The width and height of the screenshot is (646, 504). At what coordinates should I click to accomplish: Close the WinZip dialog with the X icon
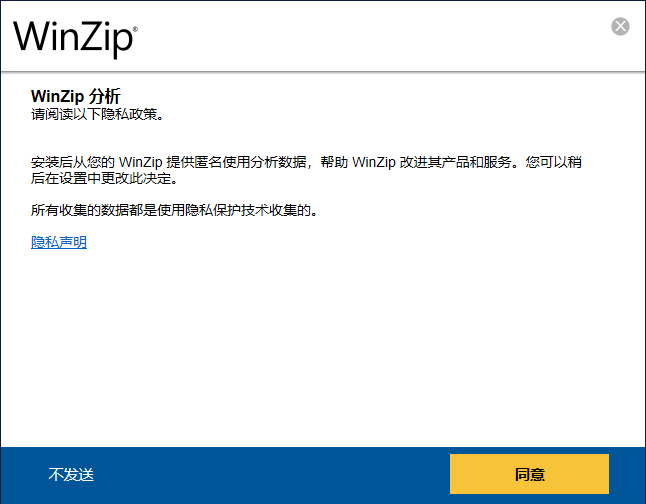coord(620,26)
